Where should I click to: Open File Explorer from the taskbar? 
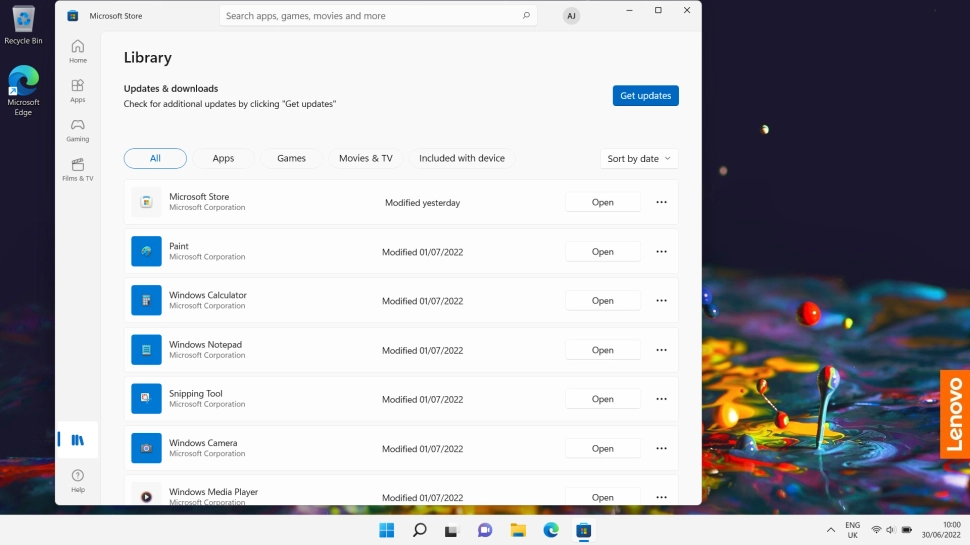(518, 530)
